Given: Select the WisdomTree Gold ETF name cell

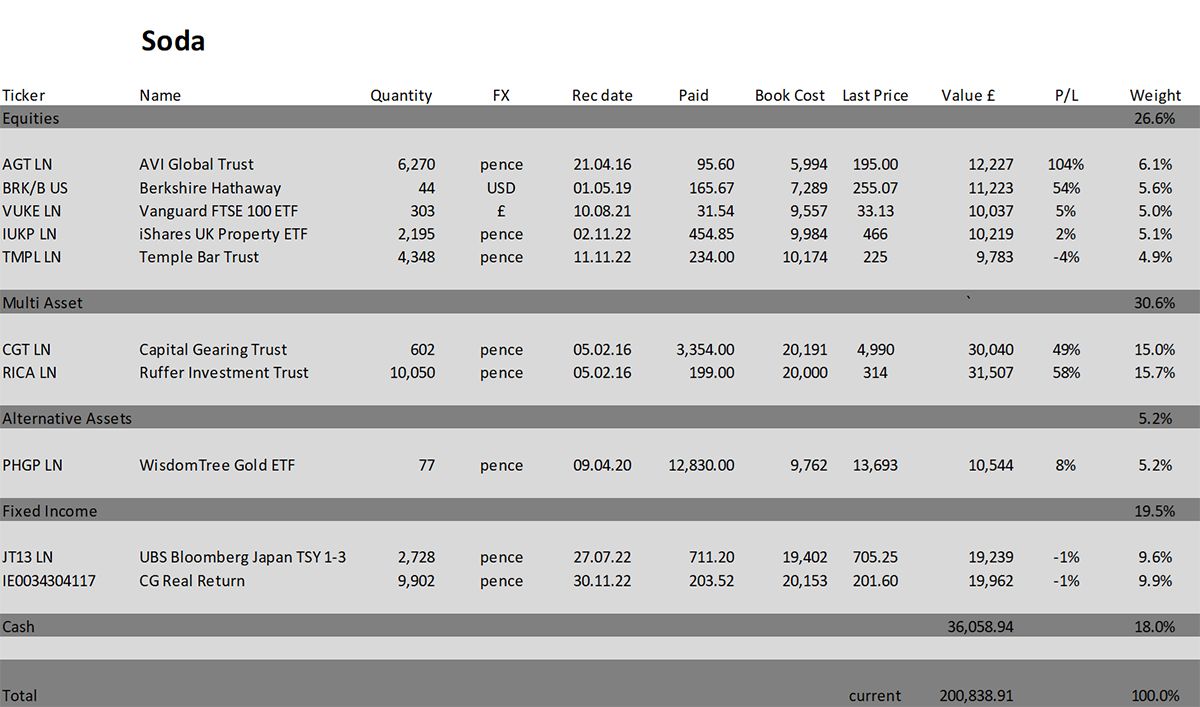Looking at the screenshot, I should click(x=217, y=465).
